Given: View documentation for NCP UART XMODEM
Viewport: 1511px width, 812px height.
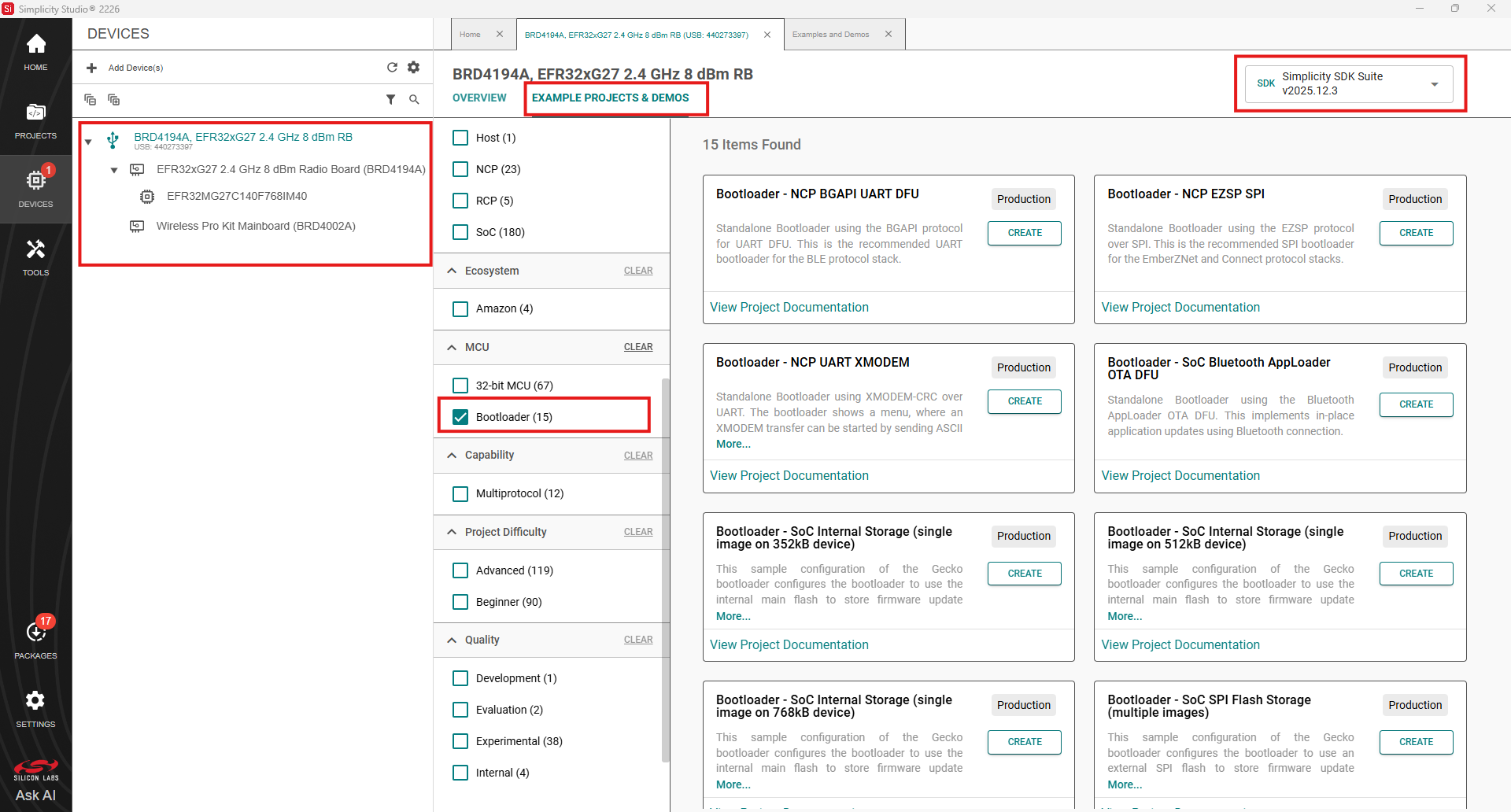Looking at the screenshot, I should (789, 475).
